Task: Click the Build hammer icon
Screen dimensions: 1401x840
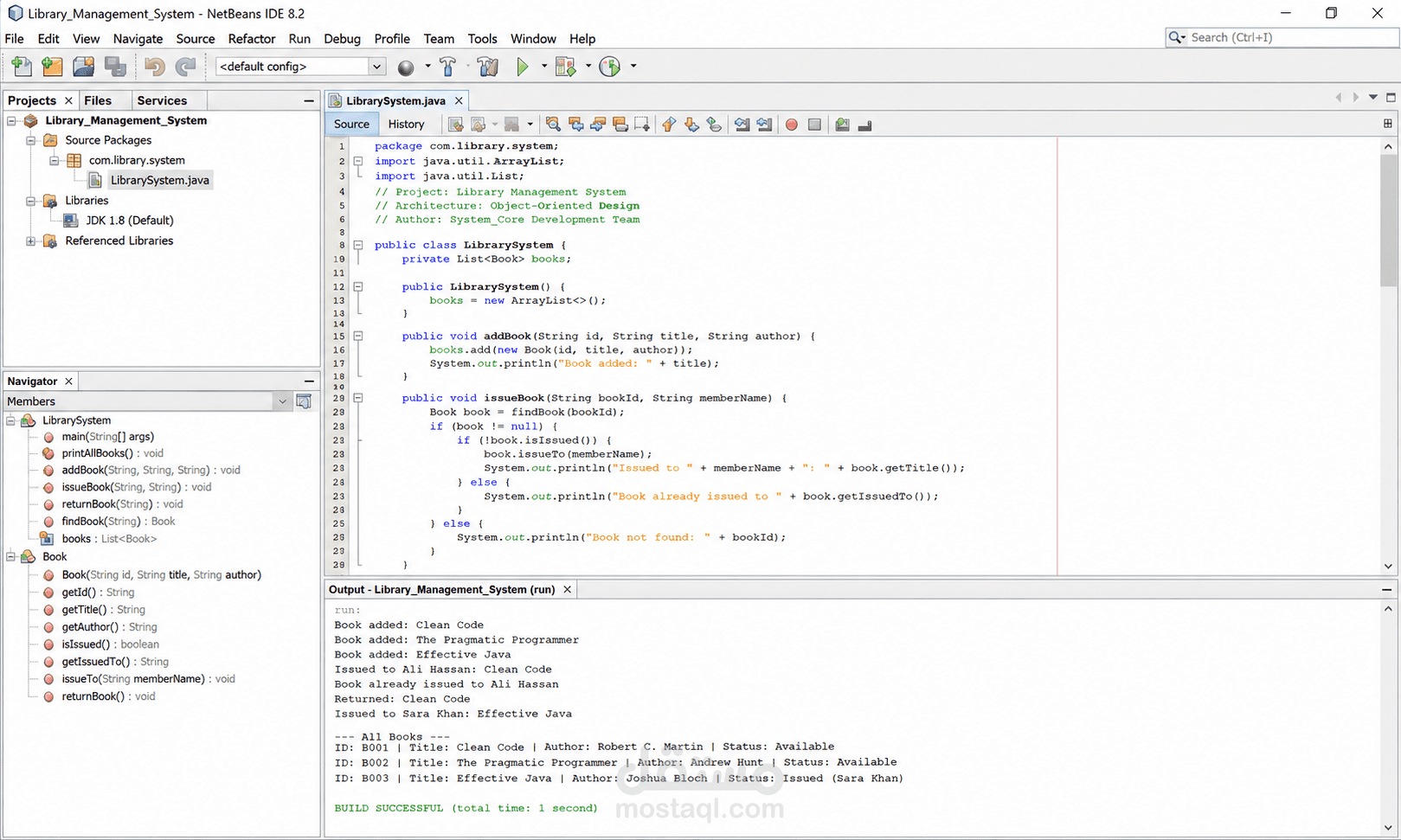Action: (448, 67)
